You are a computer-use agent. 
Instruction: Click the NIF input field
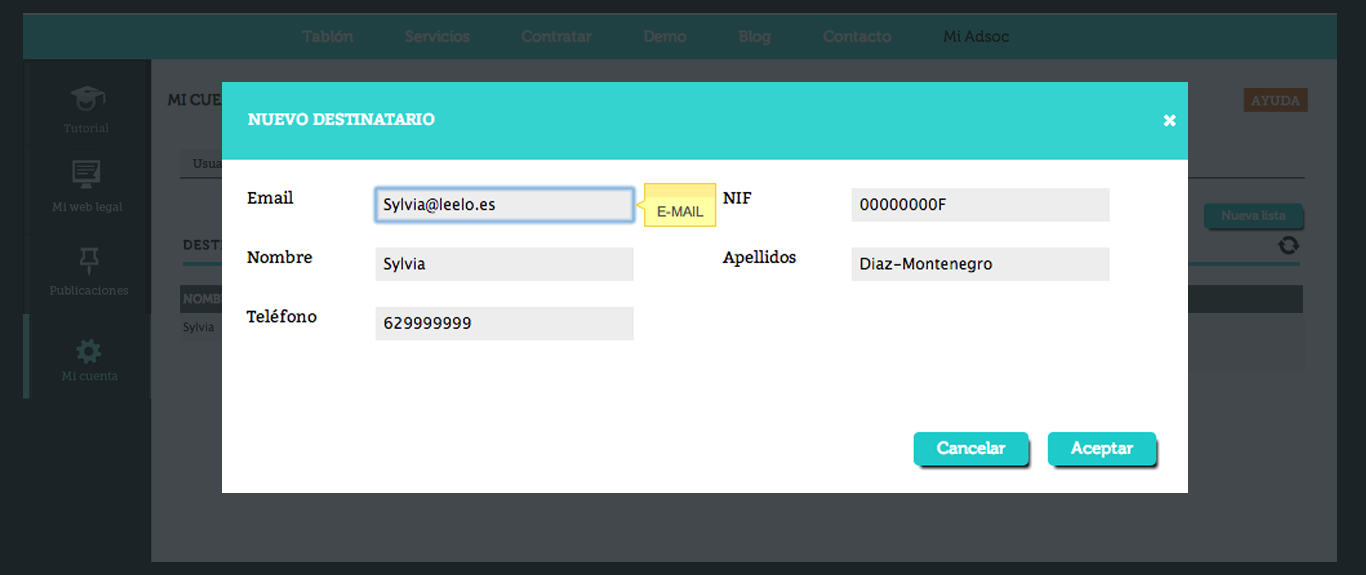pyautogui.click(x=980, y=205)
